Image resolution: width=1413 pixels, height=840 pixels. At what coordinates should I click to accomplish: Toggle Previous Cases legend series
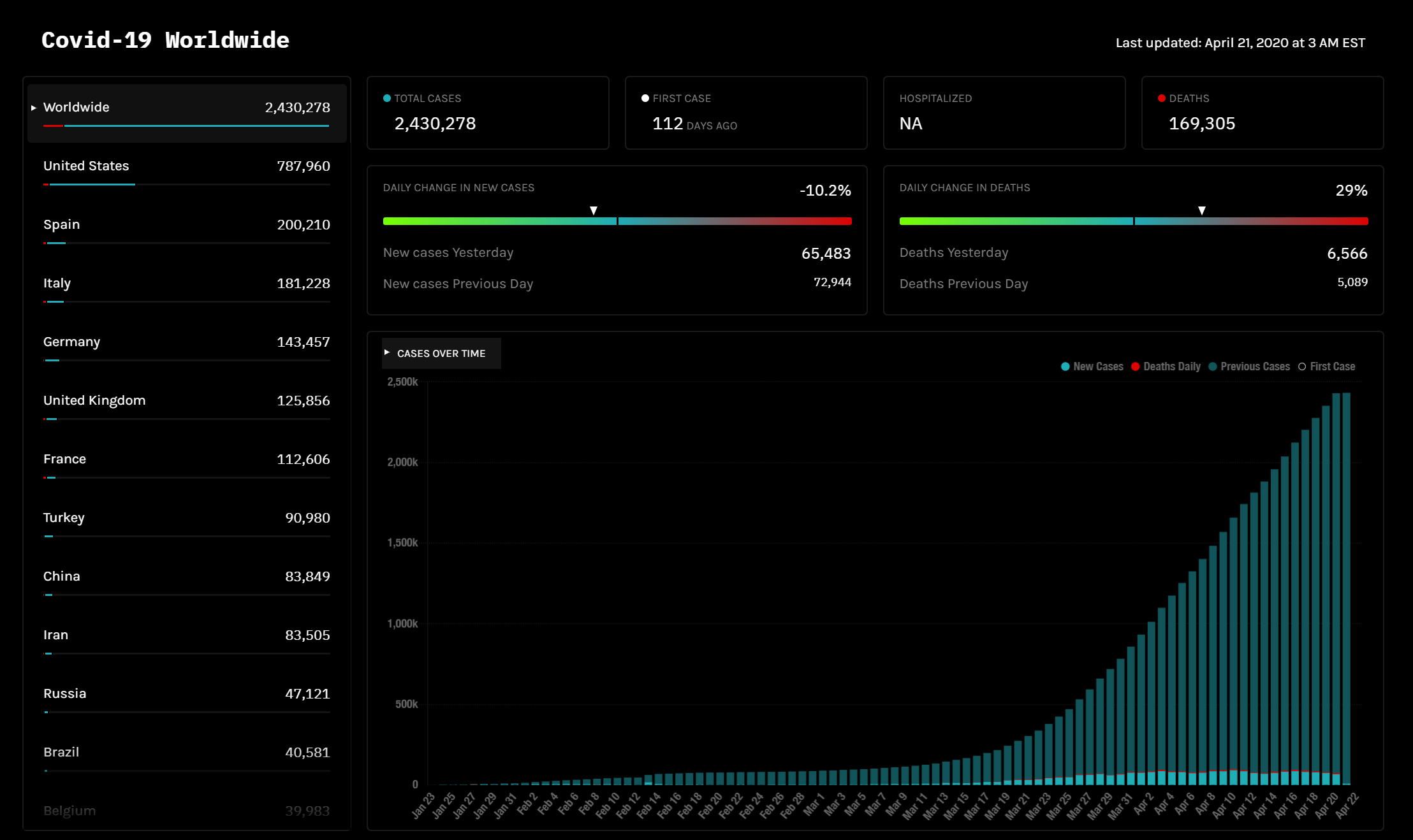[1248, 366]
